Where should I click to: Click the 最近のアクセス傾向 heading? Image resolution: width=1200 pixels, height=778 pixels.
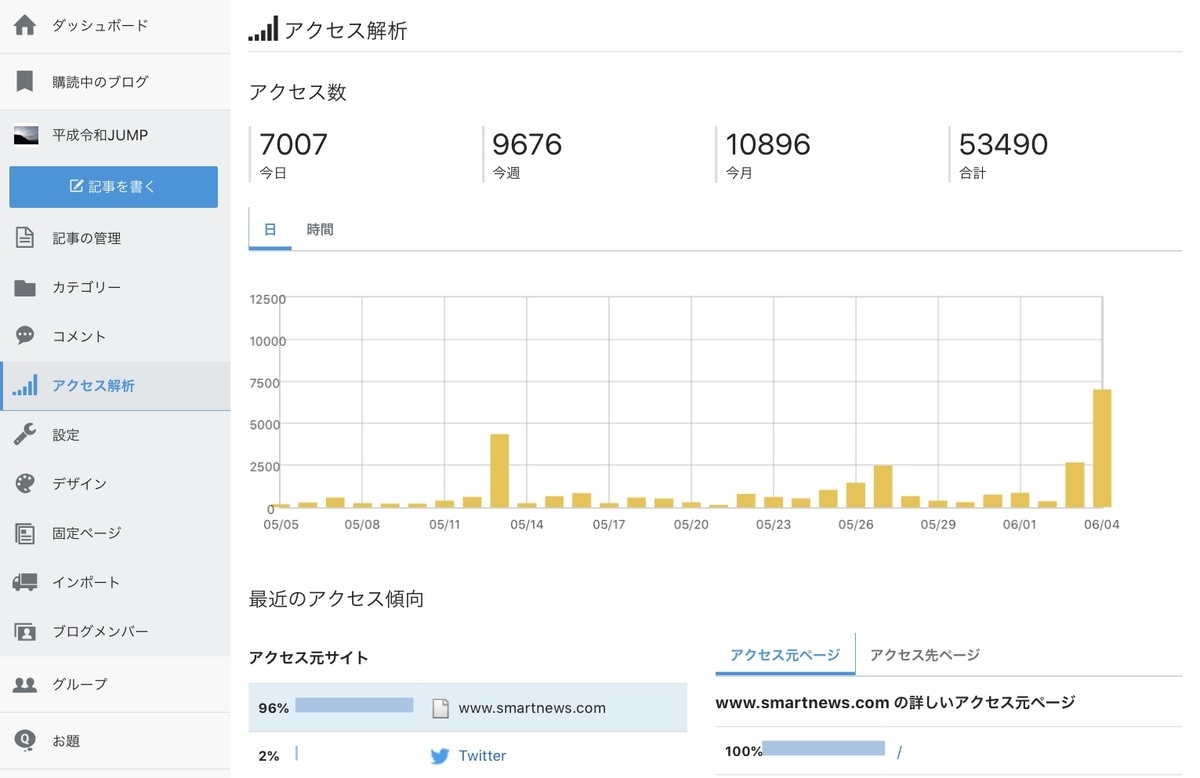[336, 599]
